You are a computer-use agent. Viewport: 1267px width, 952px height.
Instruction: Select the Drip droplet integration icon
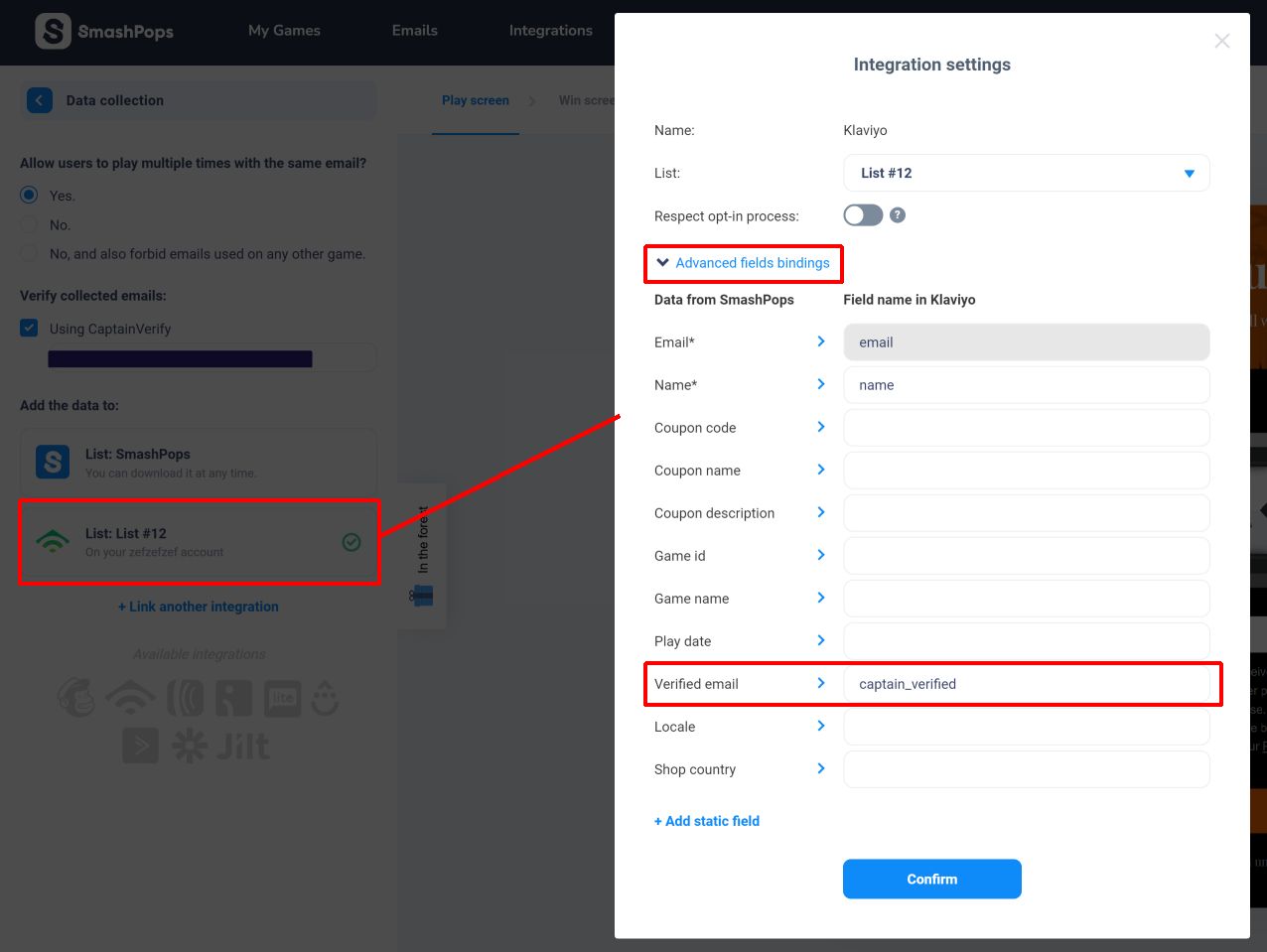point(326,699)
